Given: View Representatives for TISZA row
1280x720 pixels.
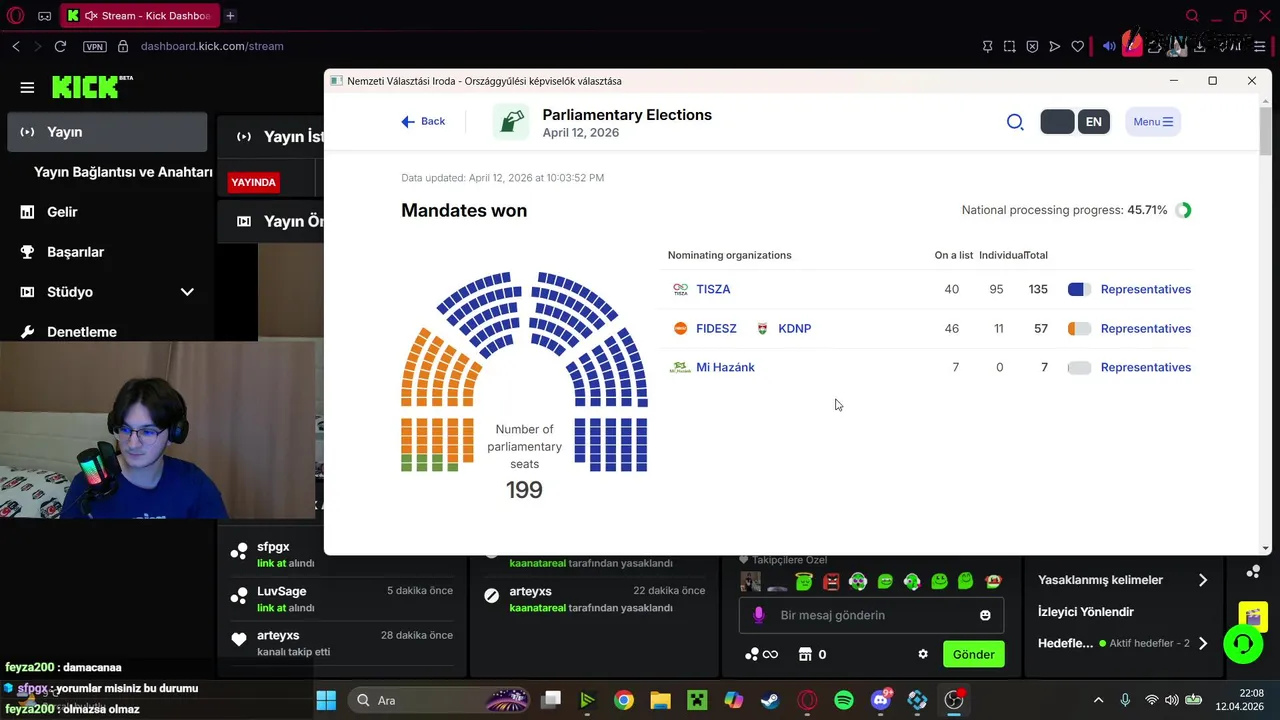Looking at the screenshot, I should [x=1145, y=289].
